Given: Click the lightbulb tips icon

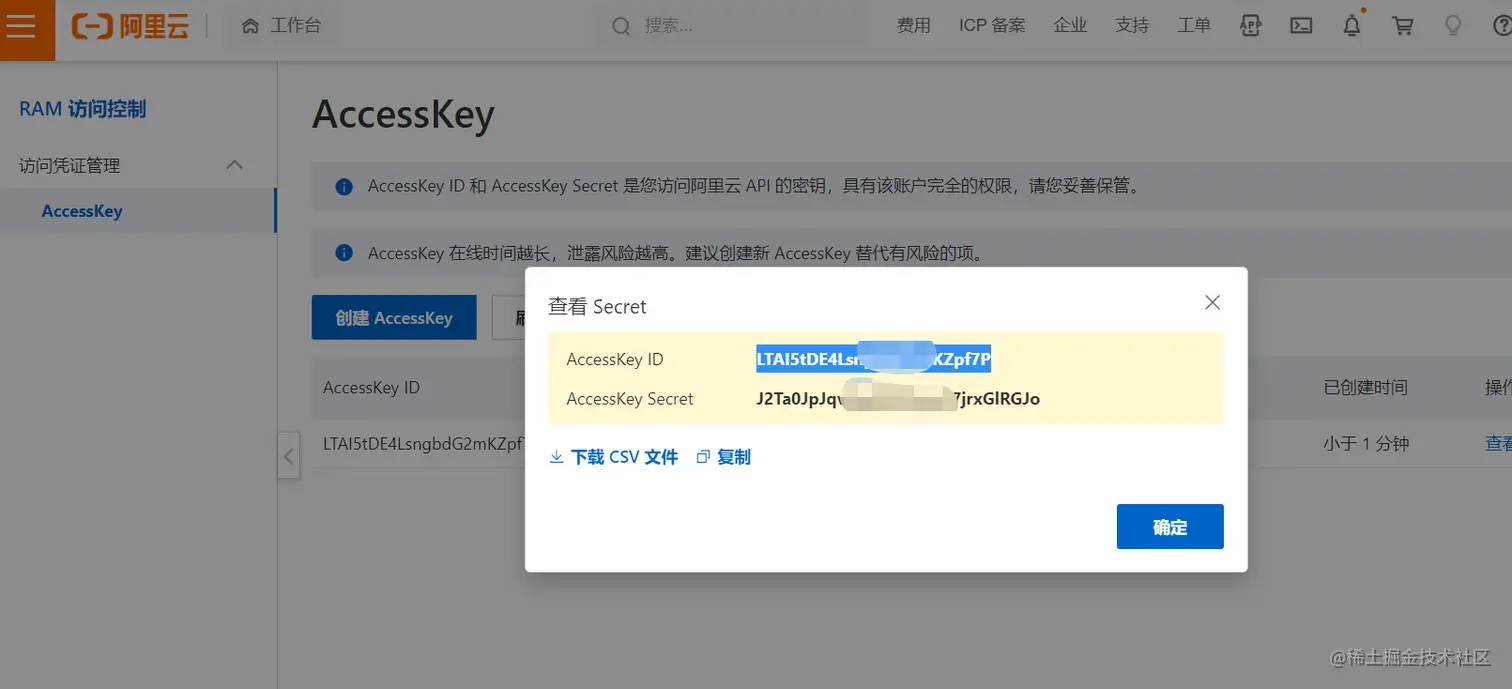Looking at the screenshot, I should coord(1454,26).
